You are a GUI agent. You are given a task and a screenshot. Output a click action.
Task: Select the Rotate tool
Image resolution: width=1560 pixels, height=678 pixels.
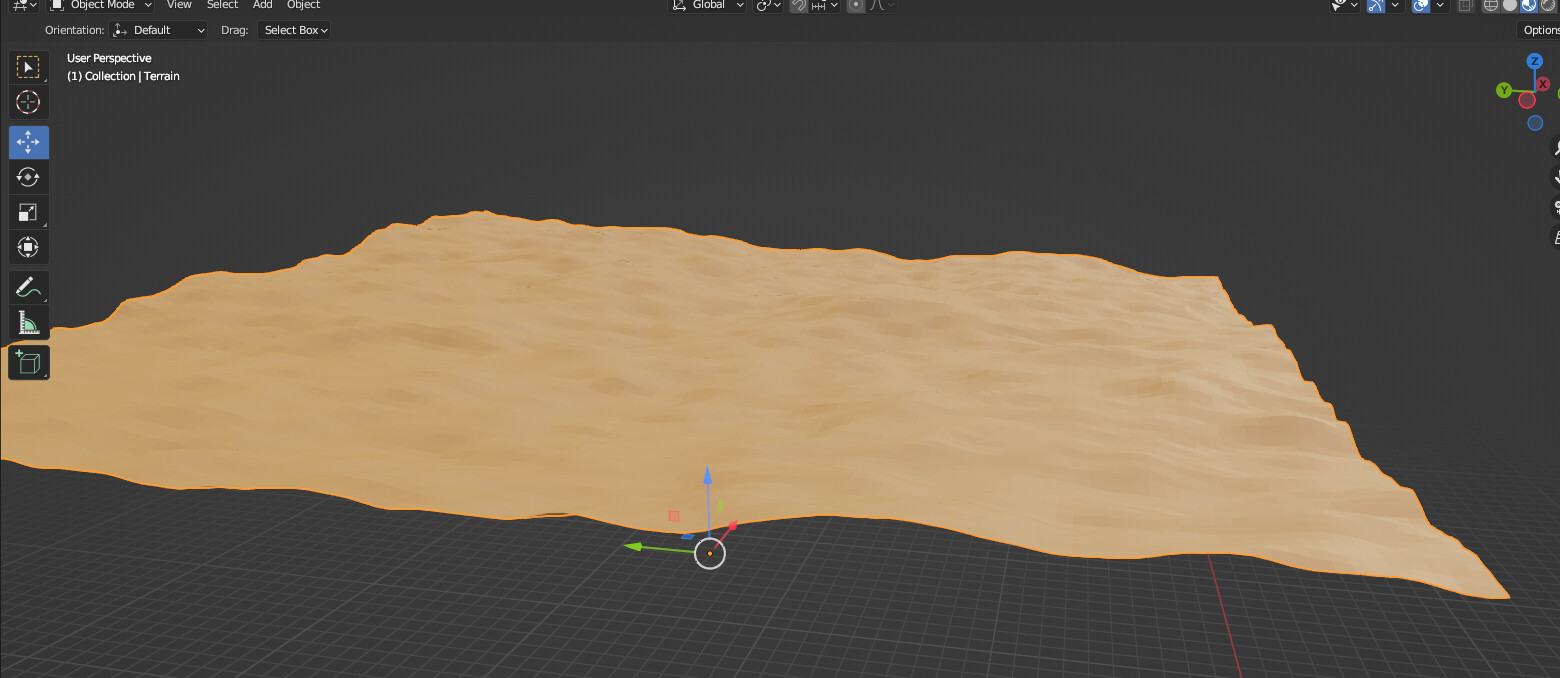tap(28, 177)
